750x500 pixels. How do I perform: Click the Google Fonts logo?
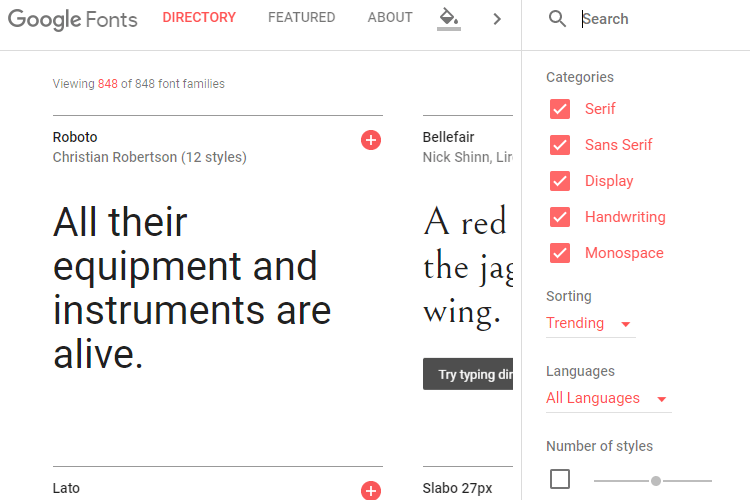point(73,19)
